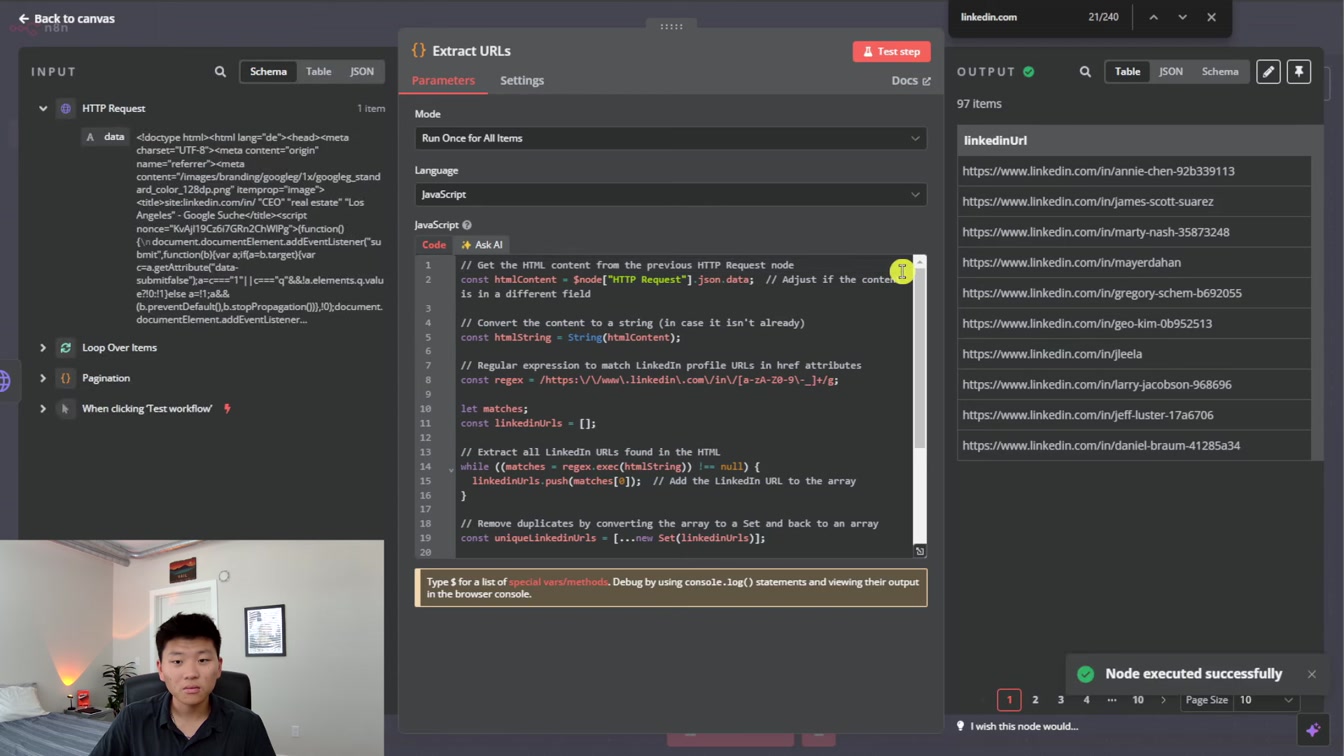The width and height of the screenshot is (1344, 756).
Task: Select the HTTP Request globe icon
Action: (66, 108)
